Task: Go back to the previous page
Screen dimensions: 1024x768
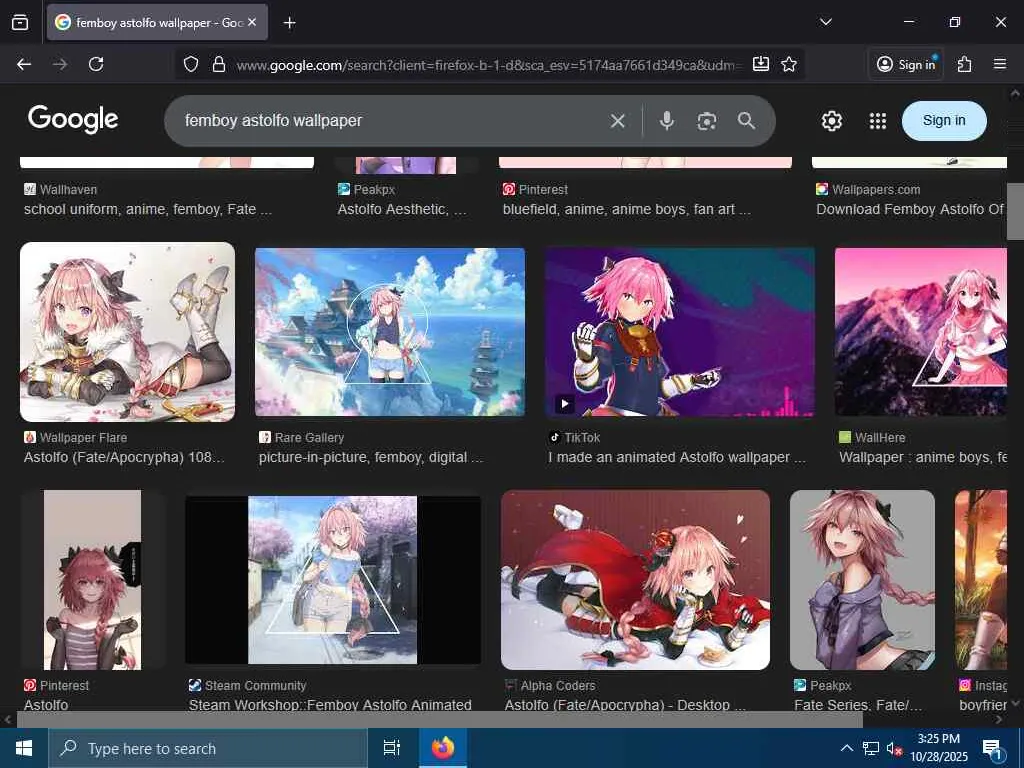Action: coord(24,64)
